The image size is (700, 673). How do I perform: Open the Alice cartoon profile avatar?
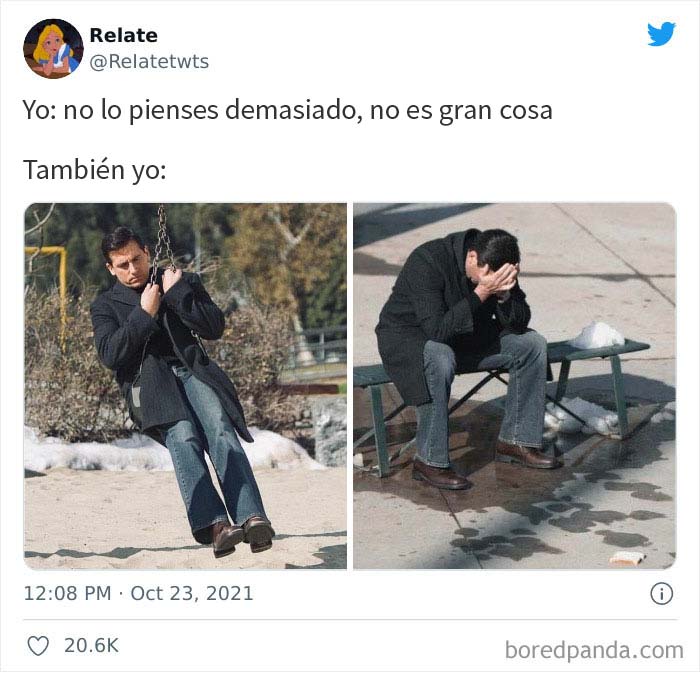click(54, 49)
